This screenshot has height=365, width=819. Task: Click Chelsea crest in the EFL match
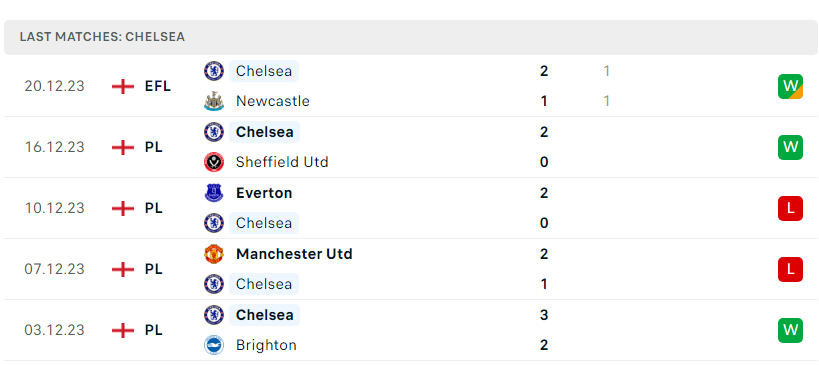214,71
